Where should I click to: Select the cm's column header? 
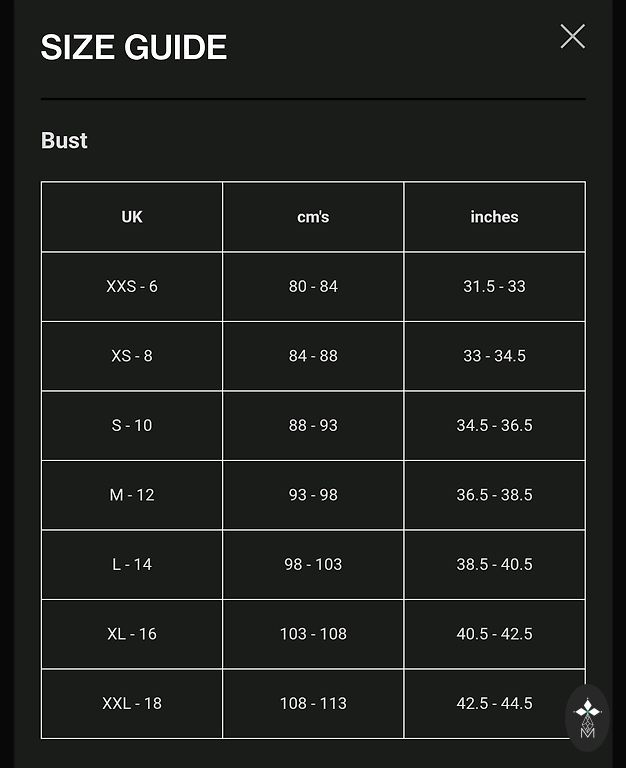pyautogui.click(x=313, y=217)
